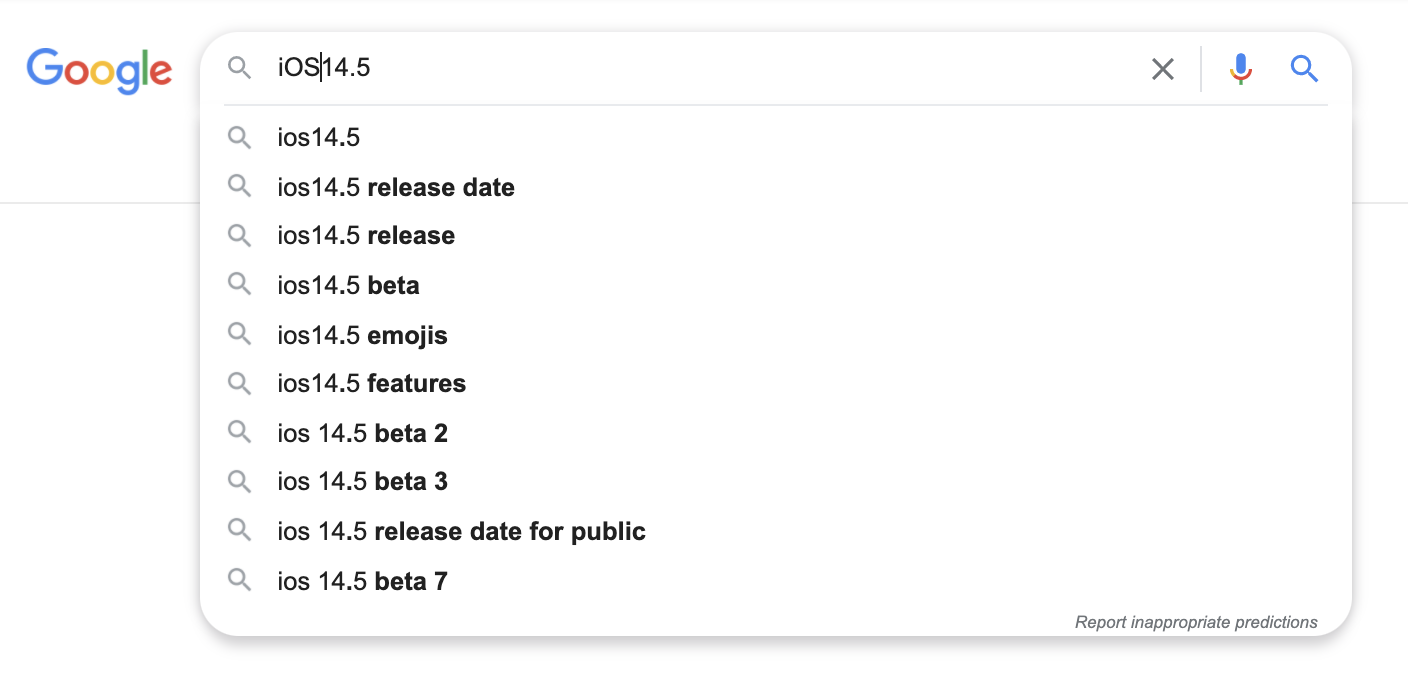Viewport: 1408px width, 678px height.
Task: Clear the search box with X
Action: [x=1162, y=69]
